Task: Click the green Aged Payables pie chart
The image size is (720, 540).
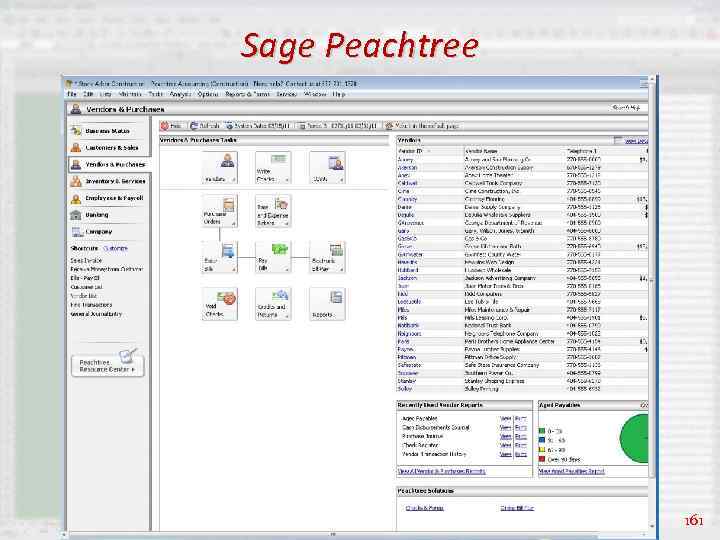Action: pos(635,439)
